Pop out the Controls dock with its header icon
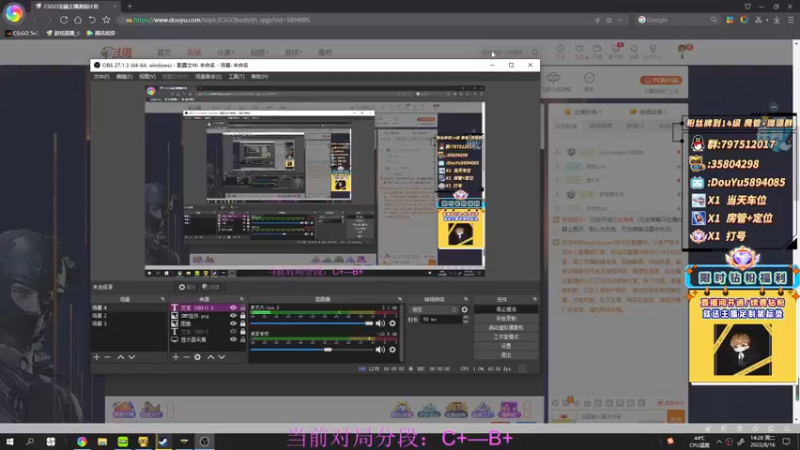Screen dimensions: 800x450 [535, 299]
